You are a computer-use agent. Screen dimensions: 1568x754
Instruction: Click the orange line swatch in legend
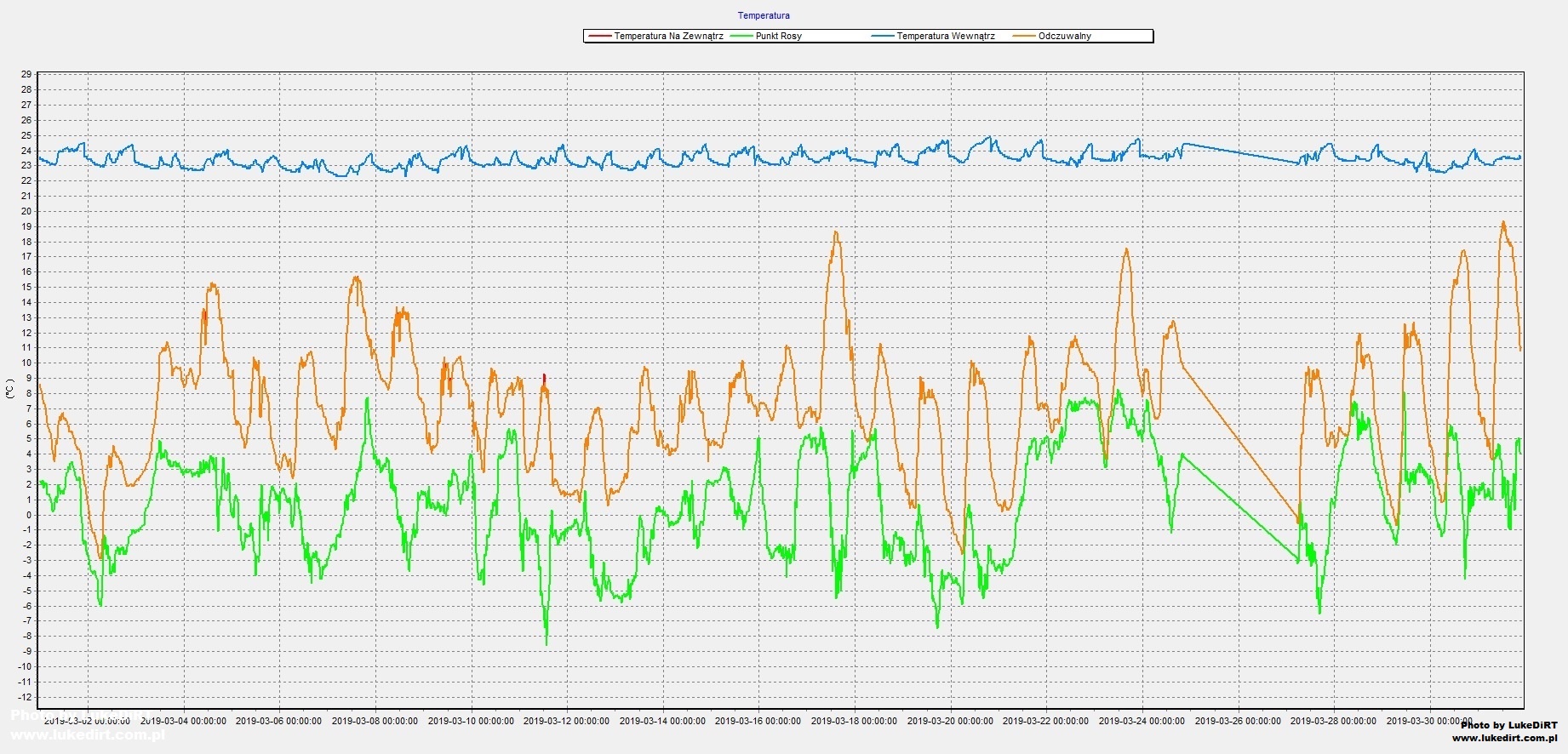[1024, 37]
